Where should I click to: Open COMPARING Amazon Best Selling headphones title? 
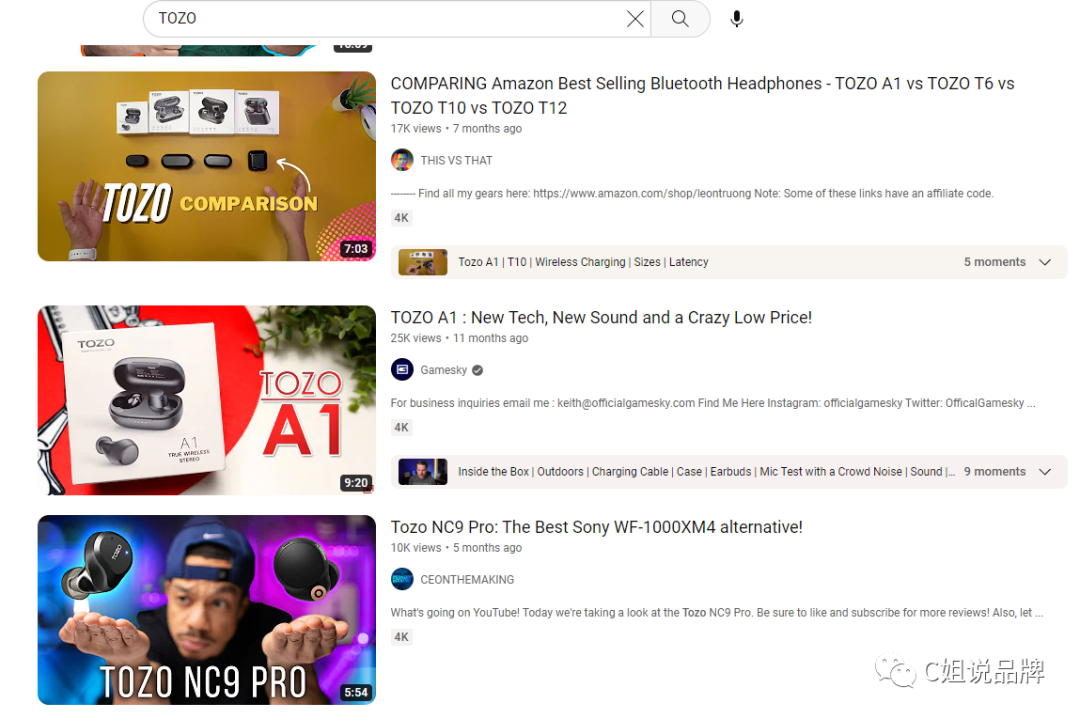pos(702,96)
